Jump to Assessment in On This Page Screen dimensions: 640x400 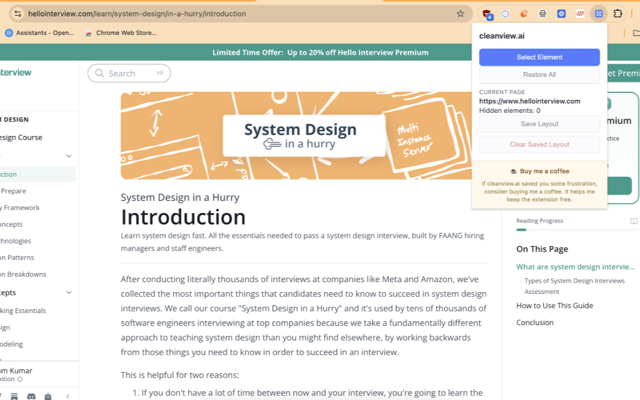point(542,292)
